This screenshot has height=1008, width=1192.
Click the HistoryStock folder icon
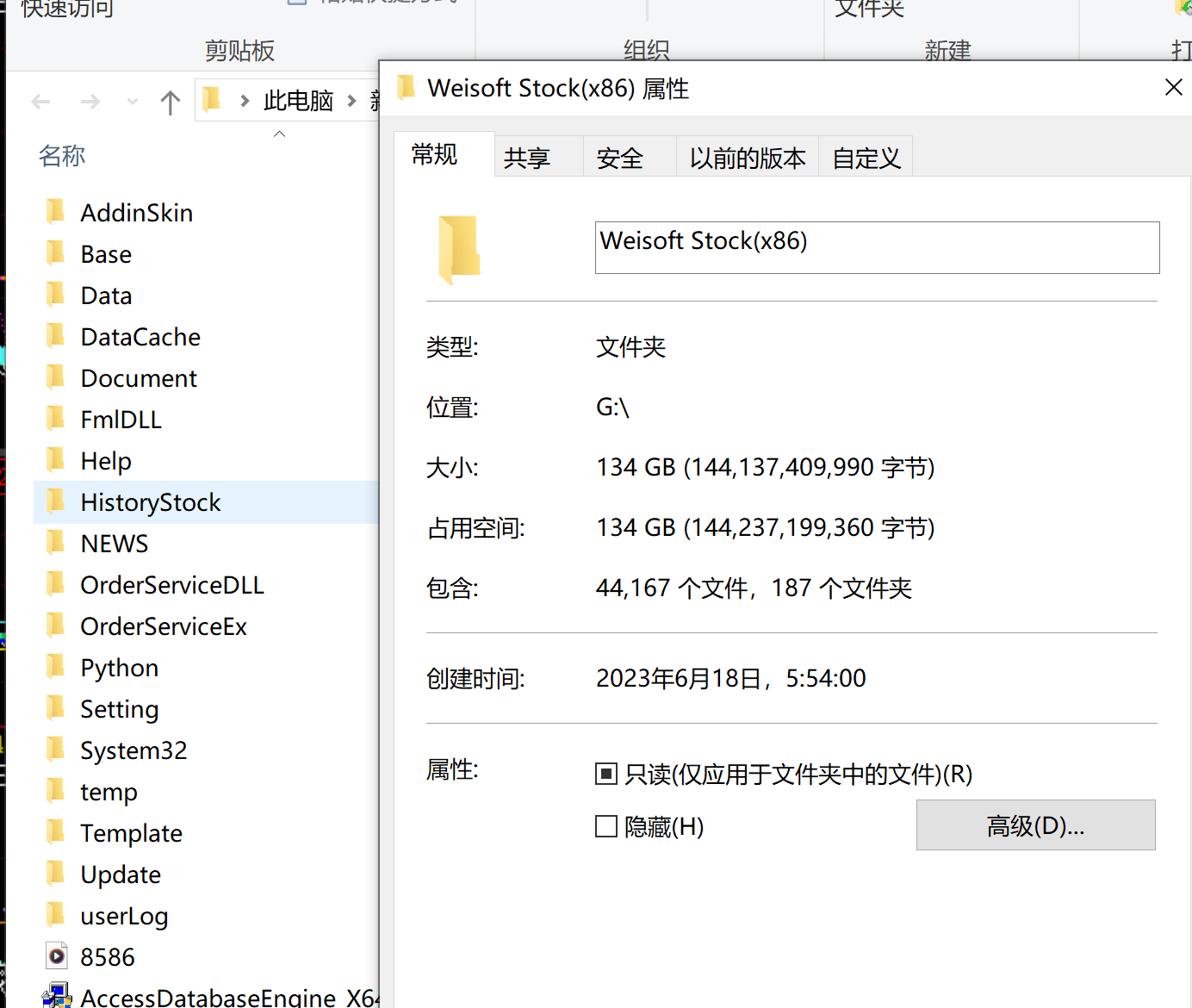click(55, 501)
